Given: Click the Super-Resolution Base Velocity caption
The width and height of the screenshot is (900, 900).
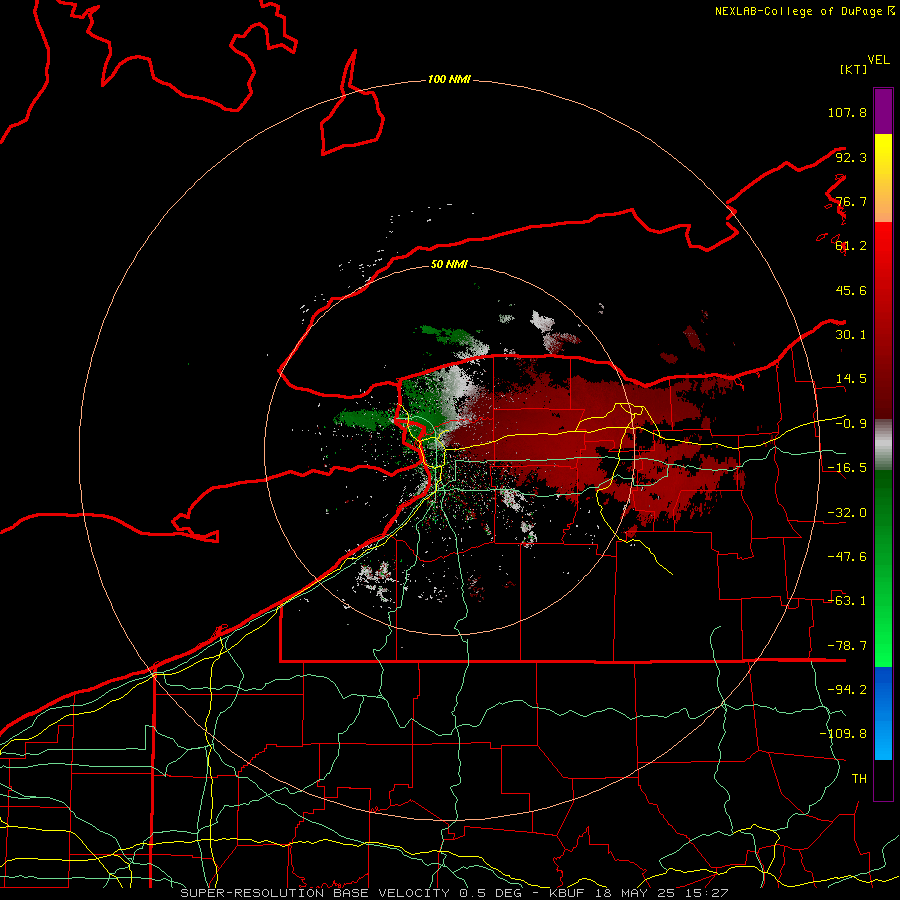Looking at the screenshot, I should click(455, 893).
